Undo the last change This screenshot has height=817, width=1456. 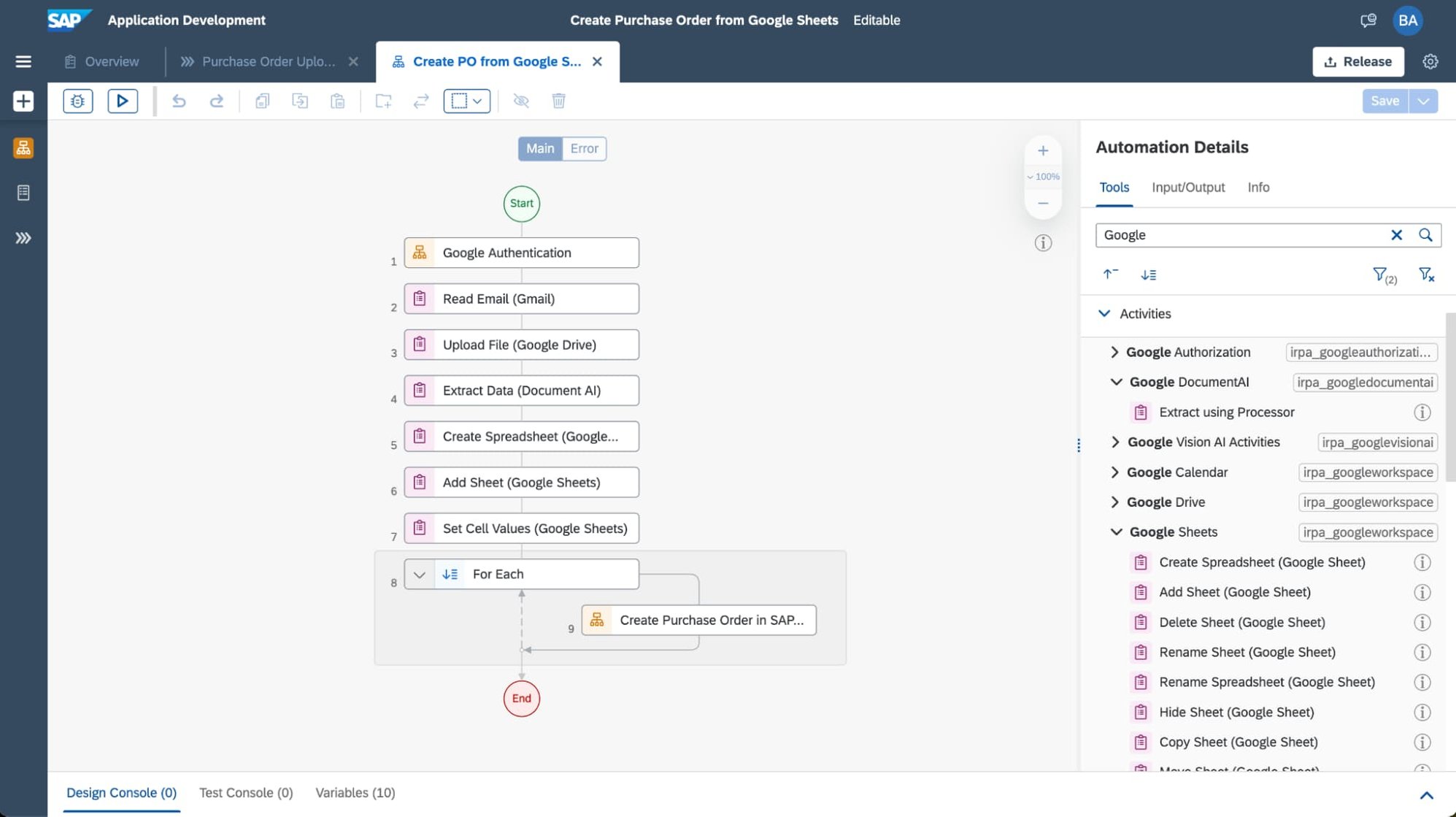pos(179,101)
